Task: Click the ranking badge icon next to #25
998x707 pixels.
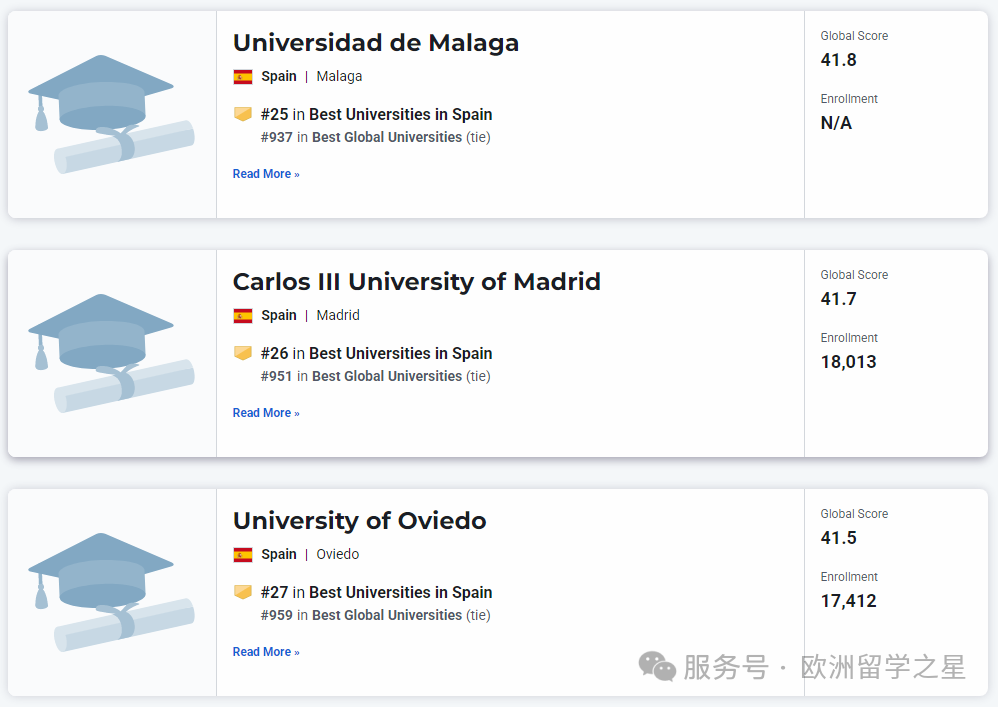Action: (243, 114)
